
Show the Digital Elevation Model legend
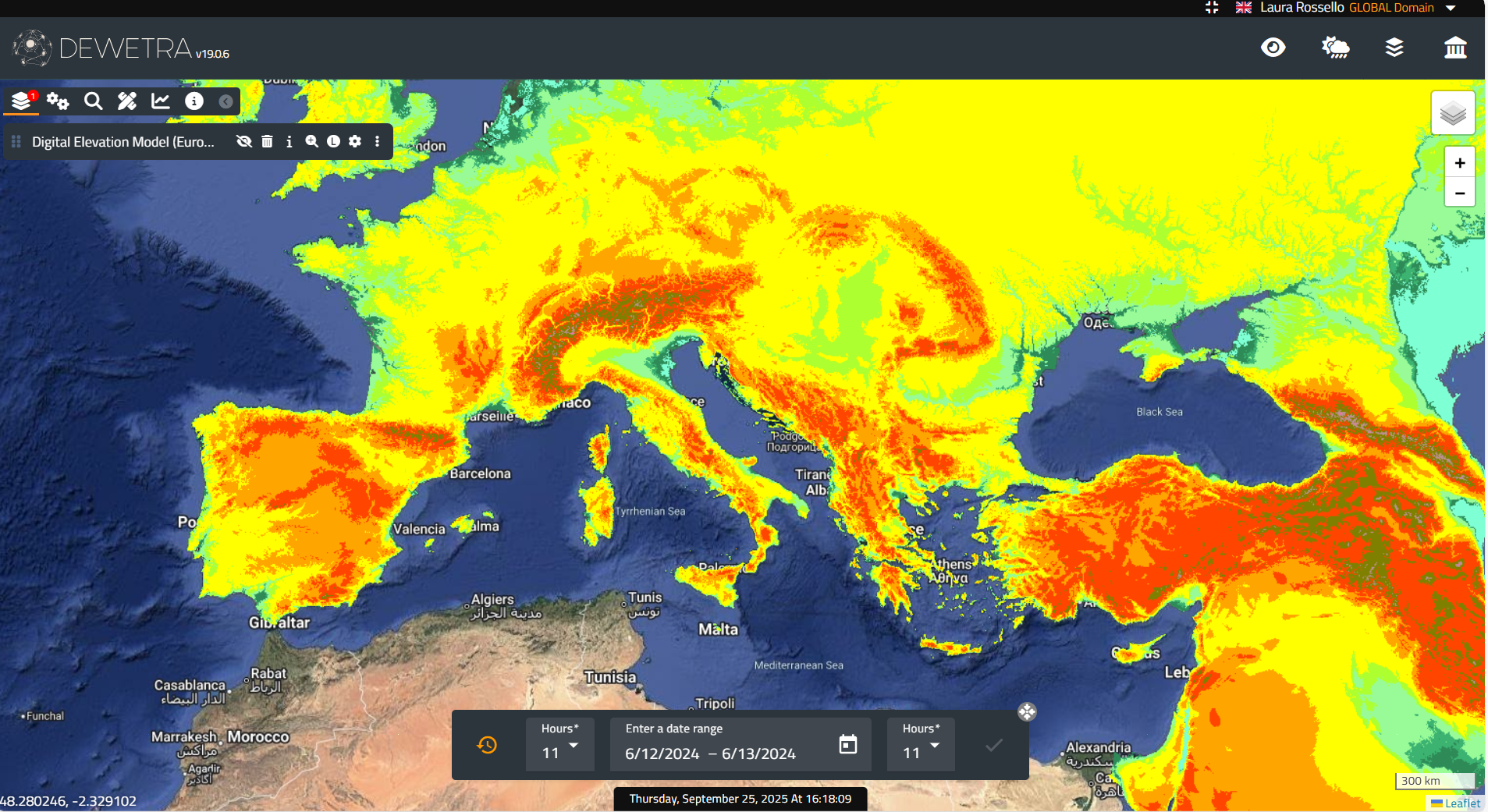(x=333, y=141)
